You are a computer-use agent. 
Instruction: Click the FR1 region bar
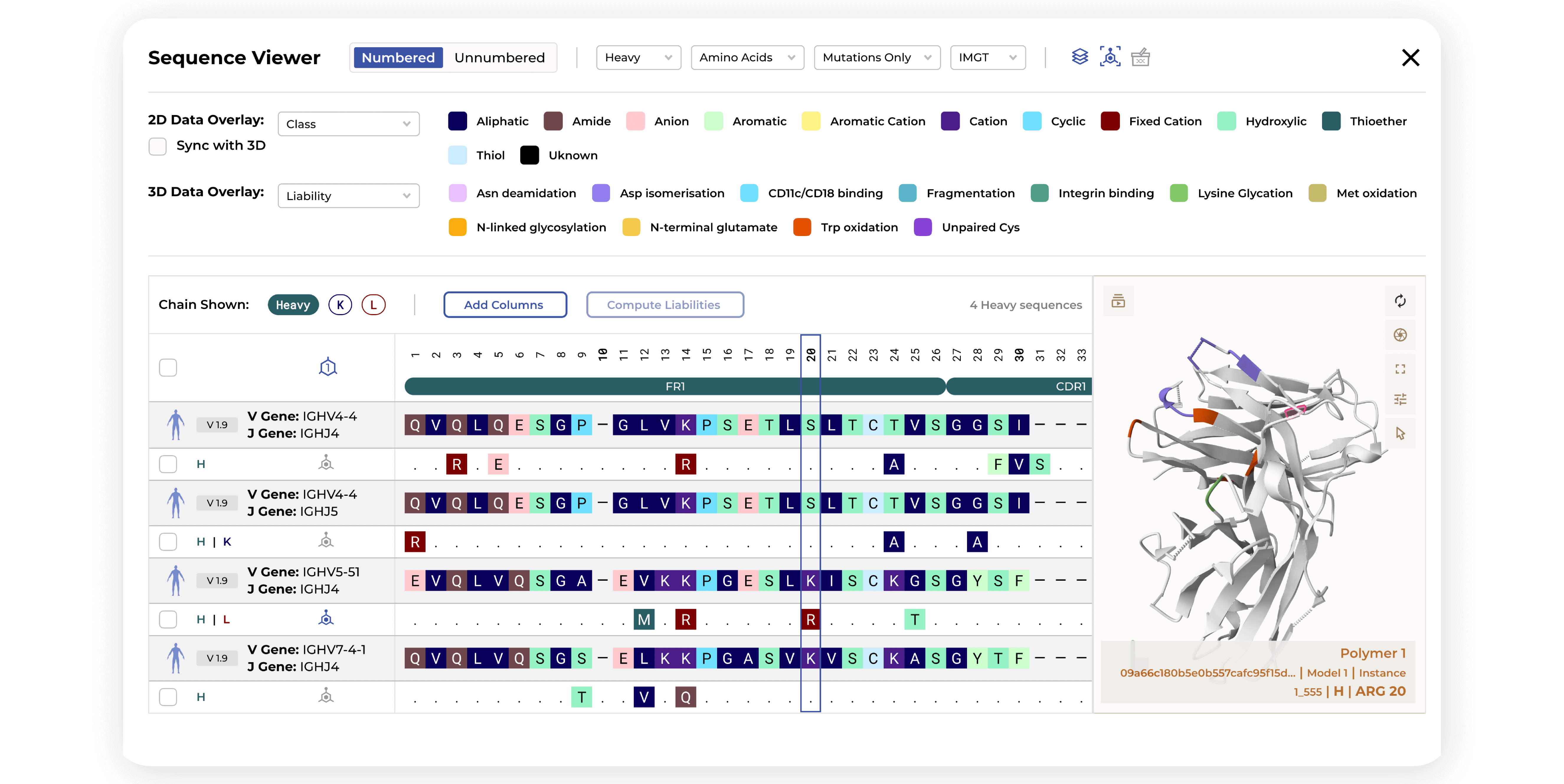[675, 386]
